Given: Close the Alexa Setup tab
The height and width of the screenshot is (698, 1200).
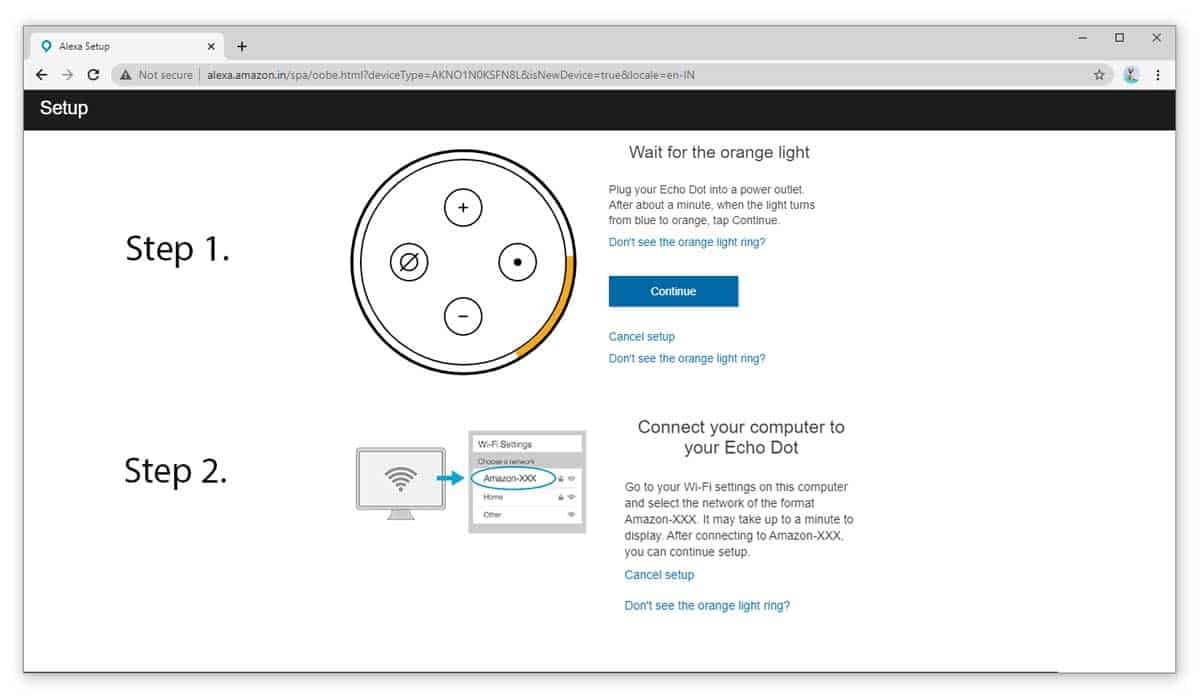Looking at the screenshot, I should pyautogui.click(x=211, y=46).
